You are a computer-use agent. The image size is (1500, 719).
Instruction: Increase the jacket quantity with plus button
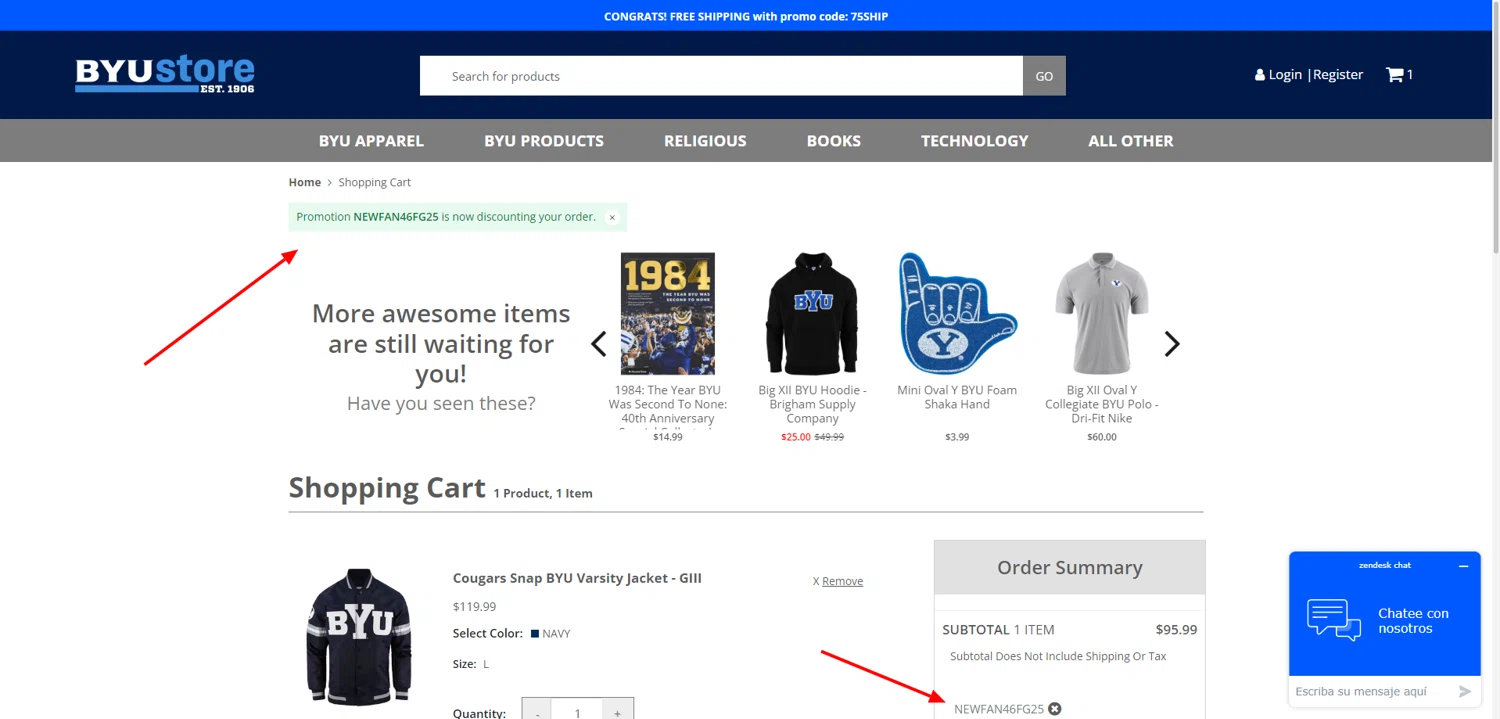[618, 711]
